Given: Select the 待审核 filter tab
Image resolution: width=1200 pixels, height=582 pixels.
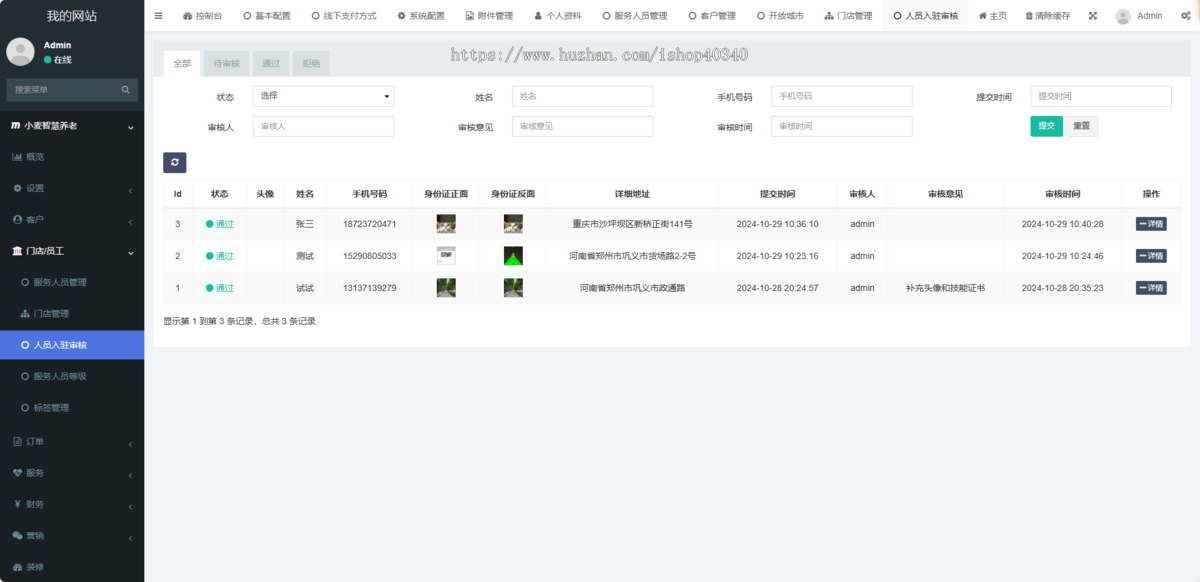Looking at the screenshot, I should tap(226, 63).
